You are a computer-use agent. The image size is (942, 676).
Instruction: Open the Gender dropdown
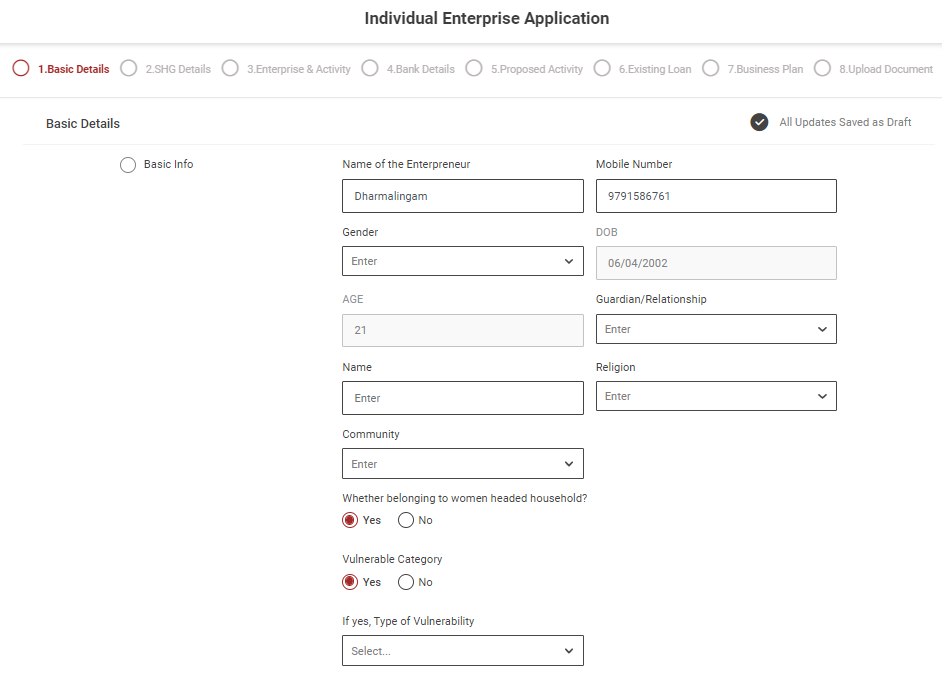point(462,261)
